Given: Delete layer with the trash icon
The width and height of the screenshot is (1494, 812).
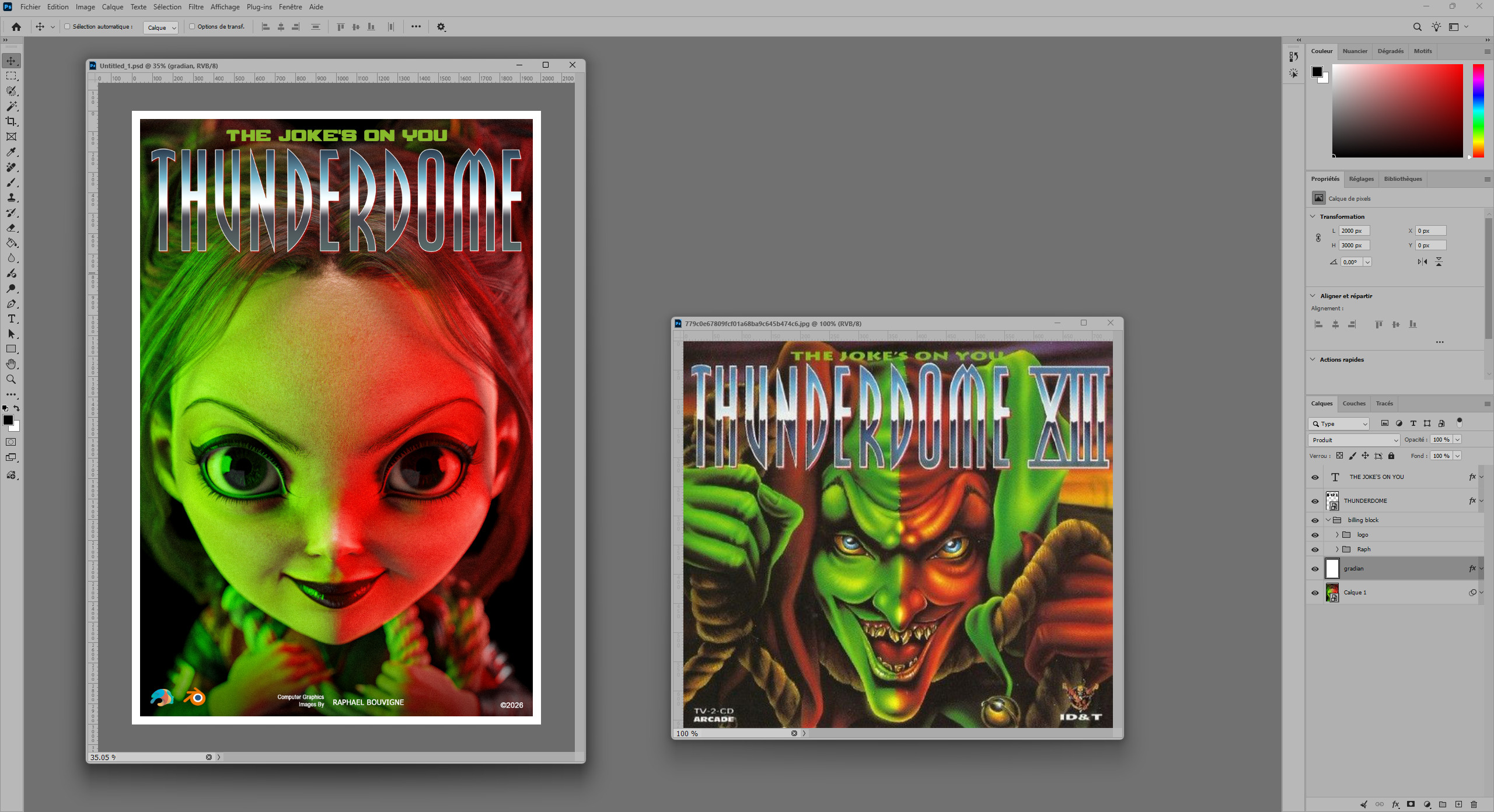Looking at the screenshot, I should [x=1474, y=804].
